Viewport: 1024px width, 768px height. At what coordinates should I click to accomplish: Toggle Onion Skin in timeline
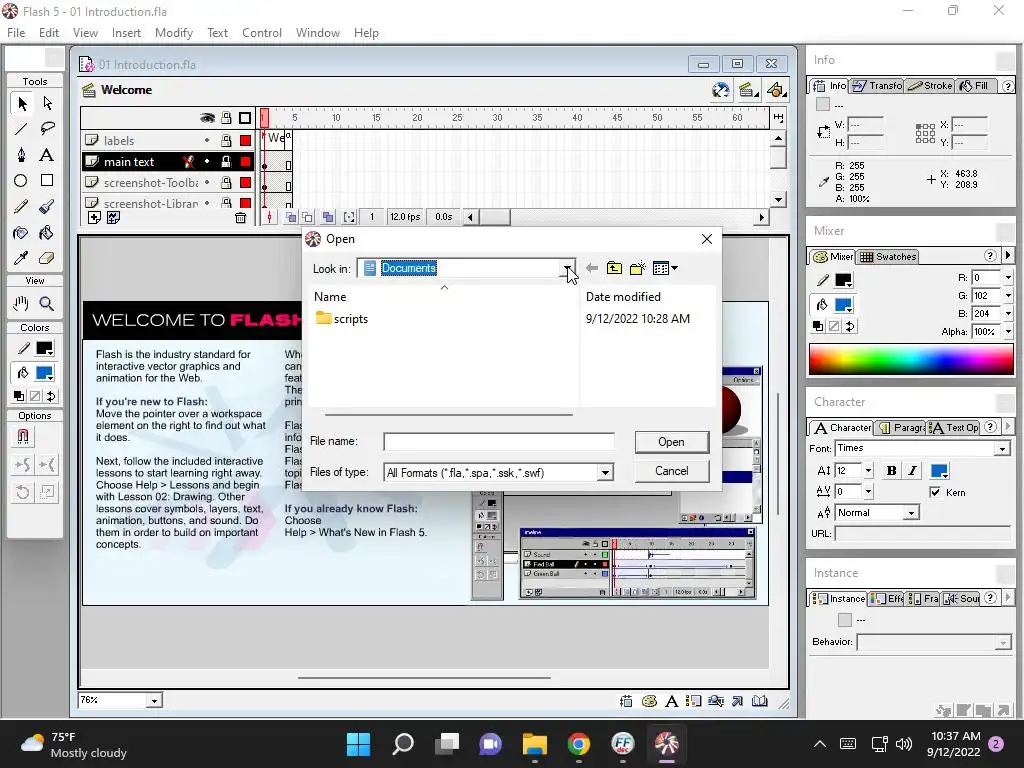point(291,217)
